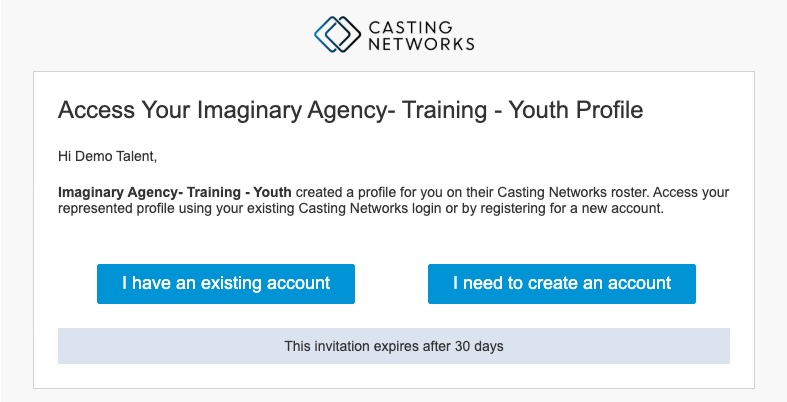Click the "CASTING" wordmark text
787x402 pixels.
click(x=409, y=25)
